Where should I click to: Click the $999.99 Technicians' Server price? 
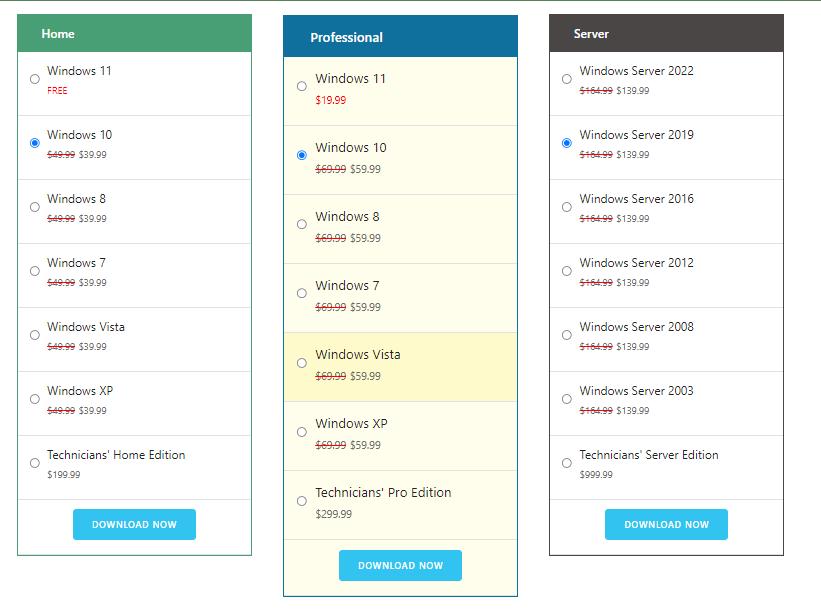tap(596, 475)
